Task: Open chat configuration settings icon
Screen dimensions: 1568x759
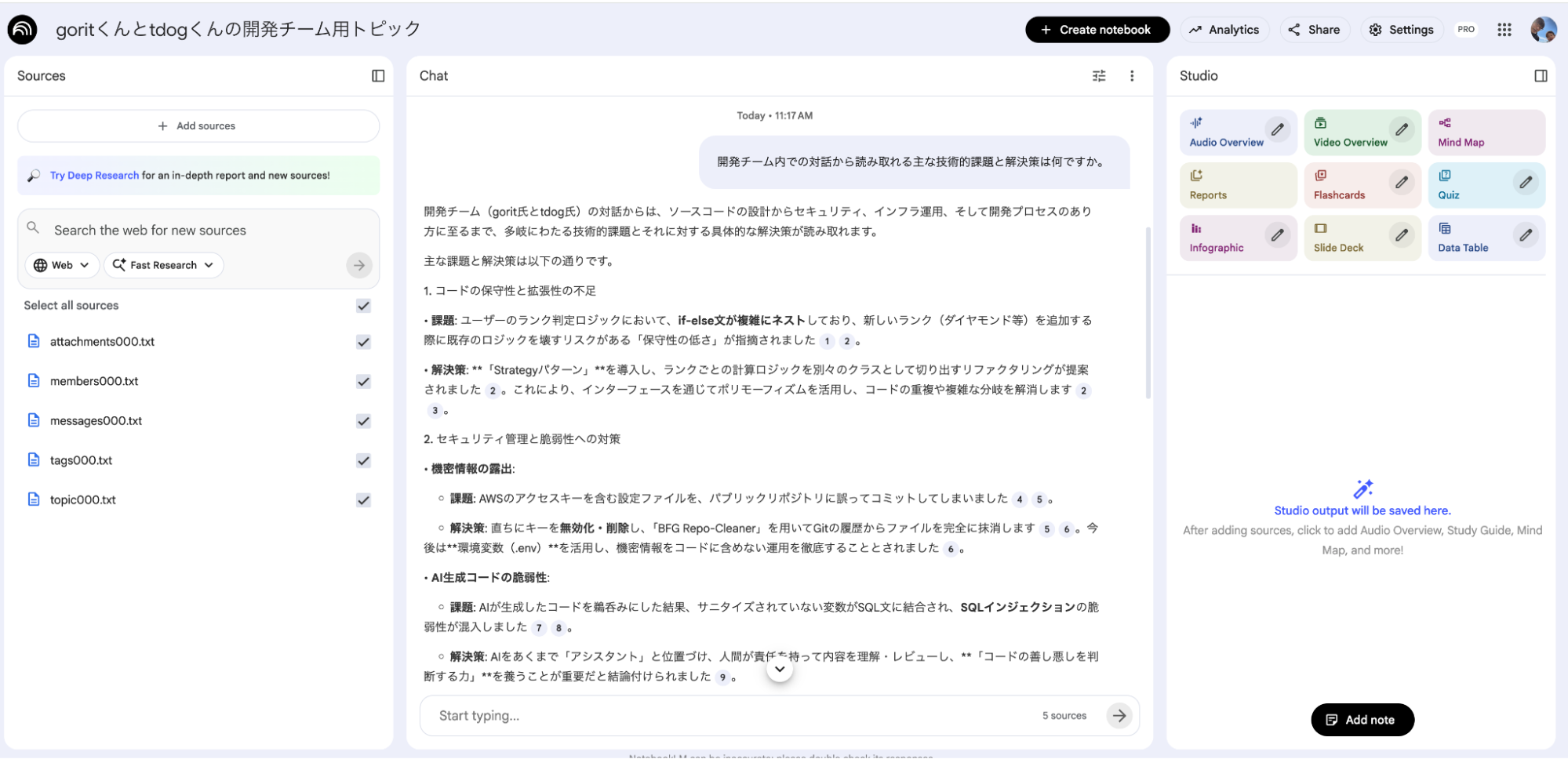Action: [1099, 76]
